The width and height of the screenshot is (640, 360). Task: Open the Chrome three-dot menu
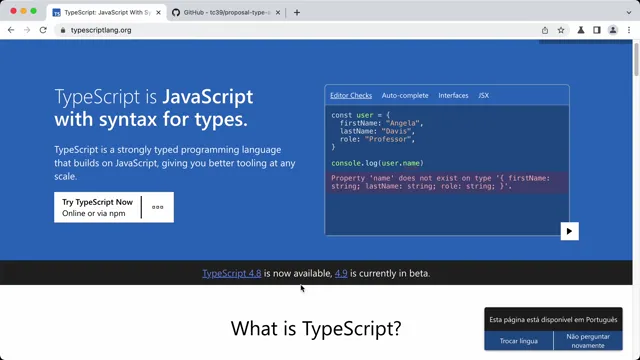(x=629, y=30)
